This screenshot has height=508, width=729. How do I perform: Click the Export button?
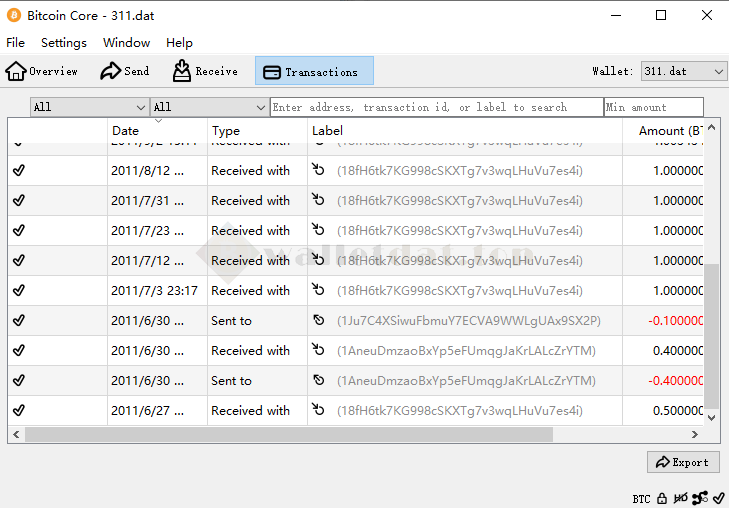(683, 462)
